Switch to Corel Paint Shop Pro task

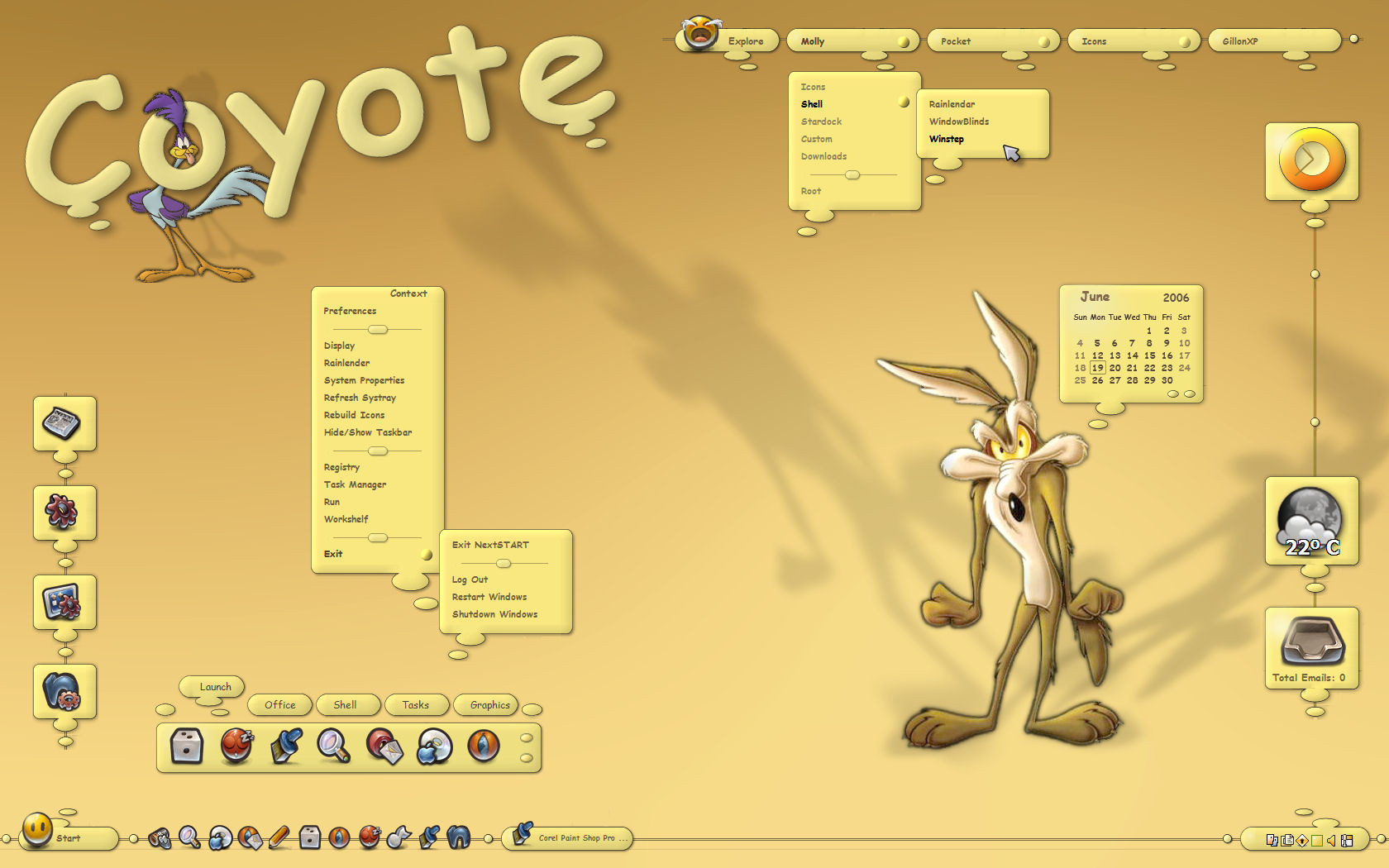pyautogui.click(x=567, y=837)
